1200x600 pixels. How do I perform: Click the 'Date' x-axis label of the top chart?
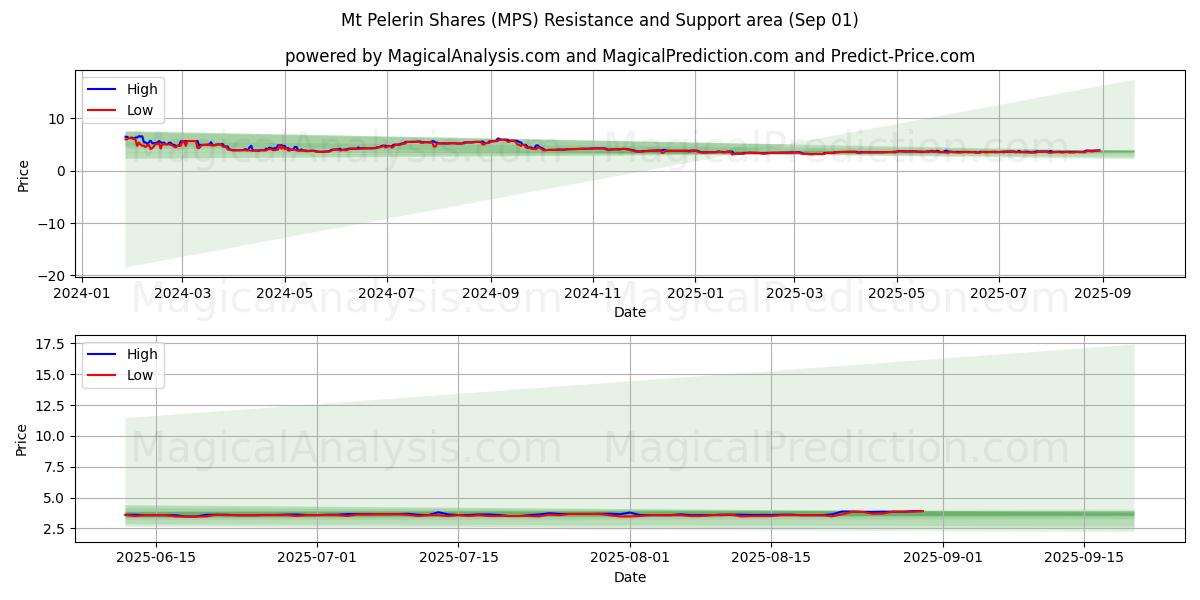pos(630,312)
